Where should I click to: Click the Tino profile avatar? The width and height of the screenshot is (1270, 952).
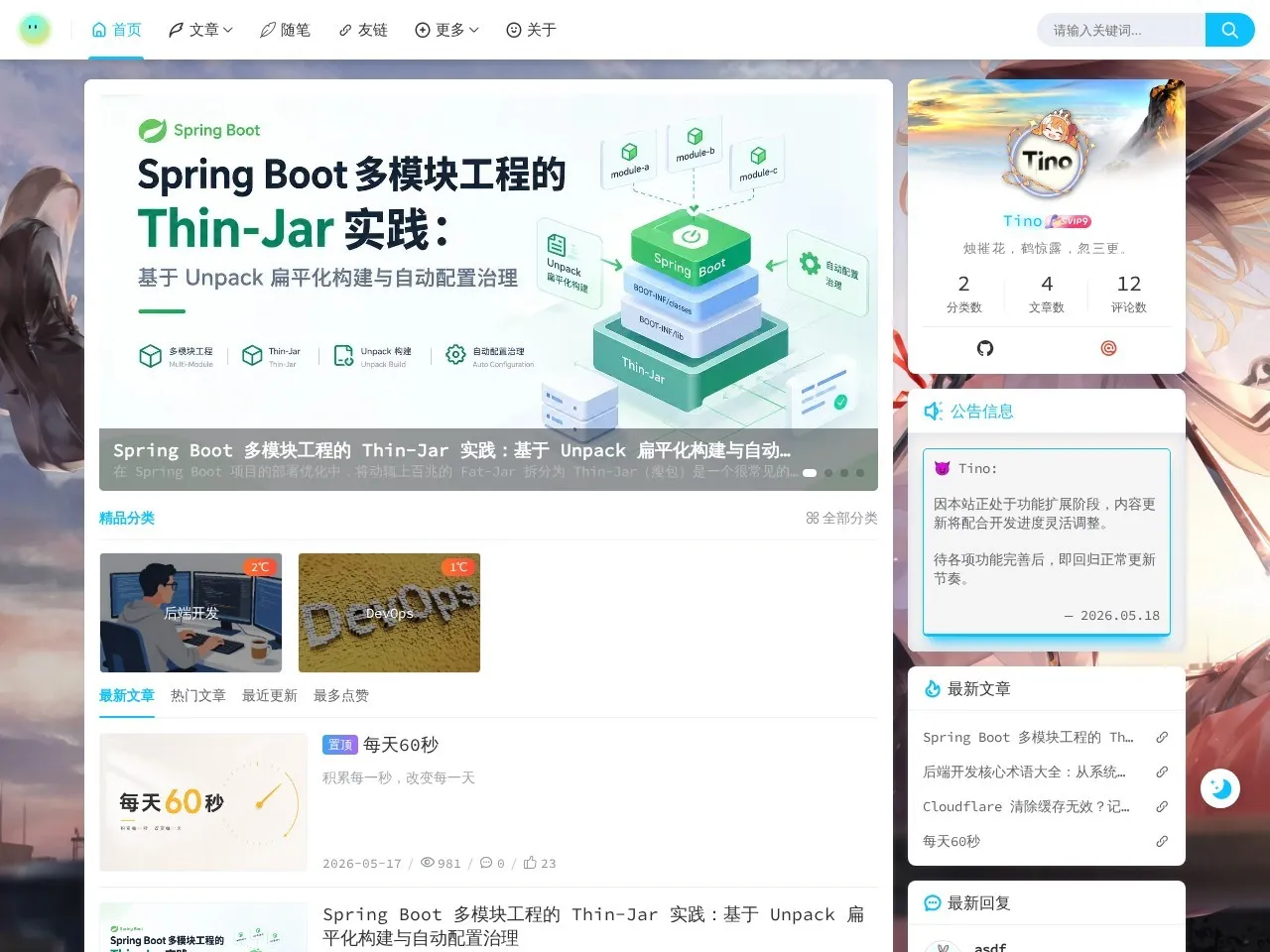tap(1047, 159)
